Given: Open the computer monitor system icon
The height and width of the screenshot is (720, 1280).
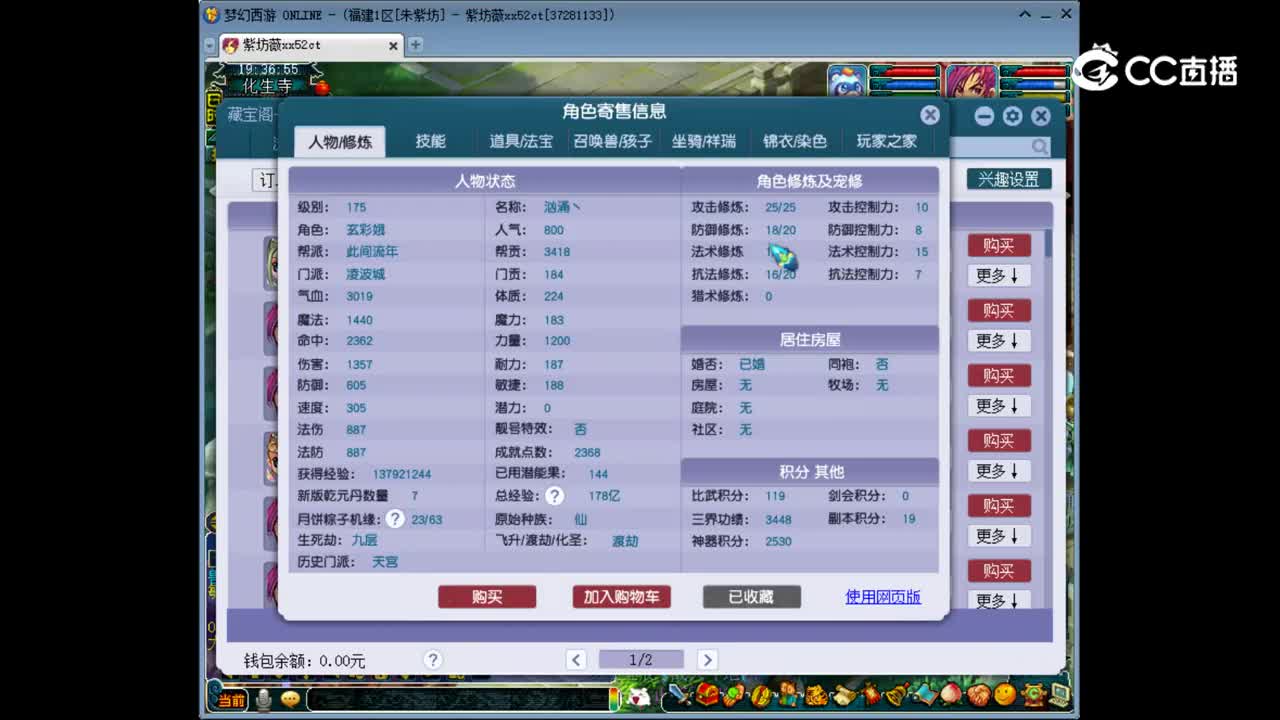Looking at the screenshot, I should point(1060,694).
